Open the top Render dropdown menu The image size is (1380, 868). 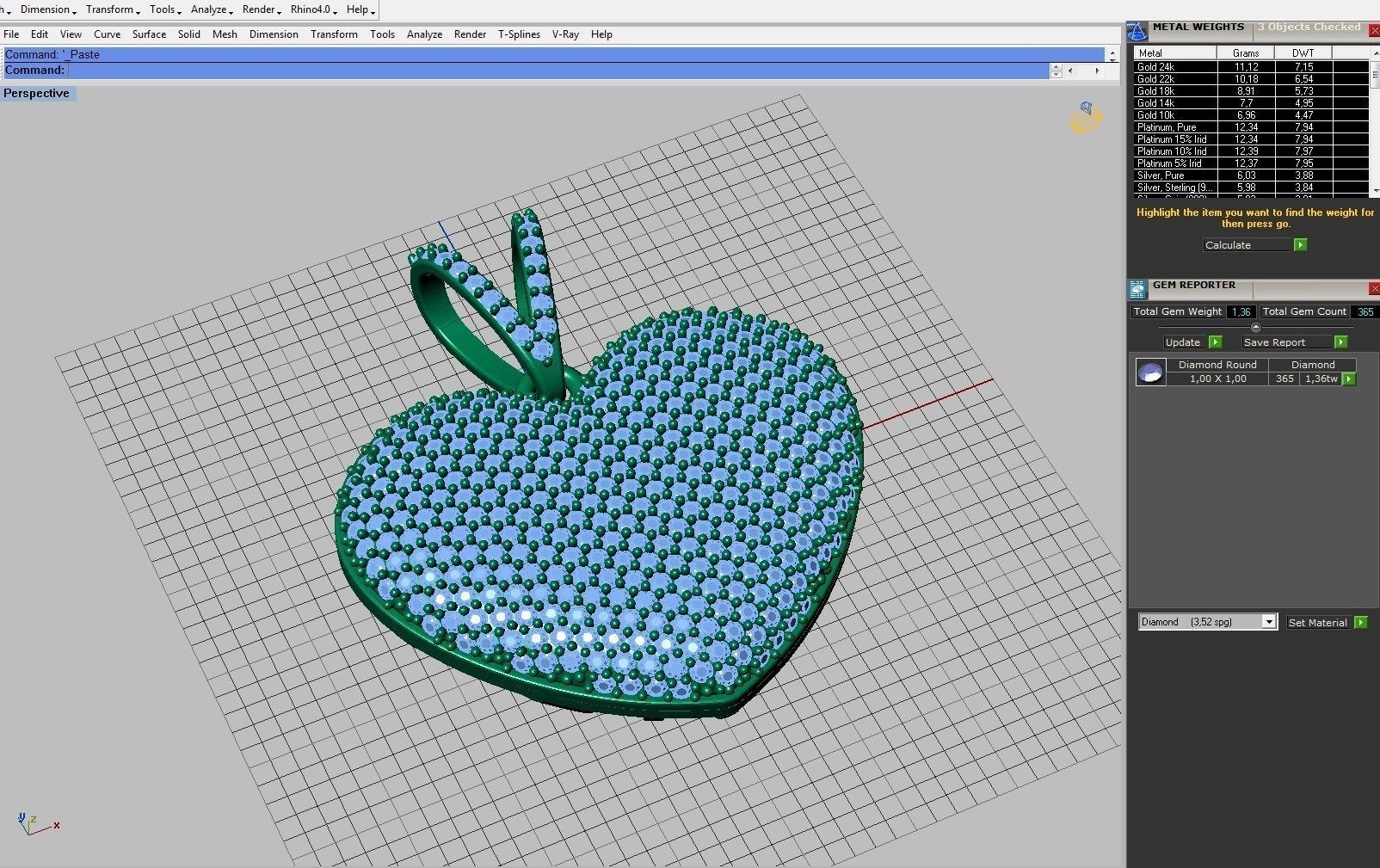click(261, 9)
